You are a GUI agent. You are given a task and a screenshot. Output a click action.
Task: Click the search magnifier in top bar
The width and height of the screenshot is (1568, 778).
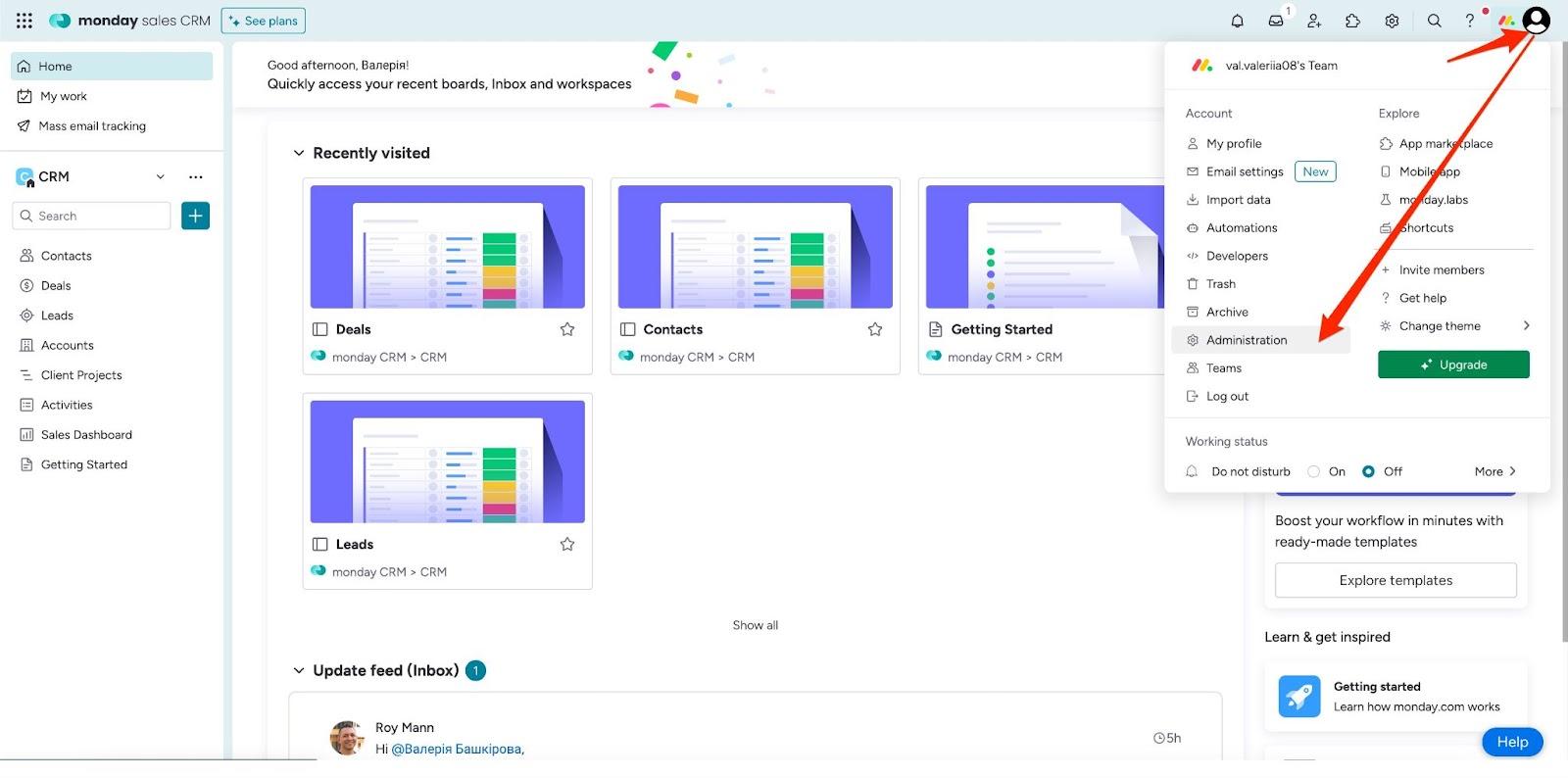click(x=1434, y=21)
